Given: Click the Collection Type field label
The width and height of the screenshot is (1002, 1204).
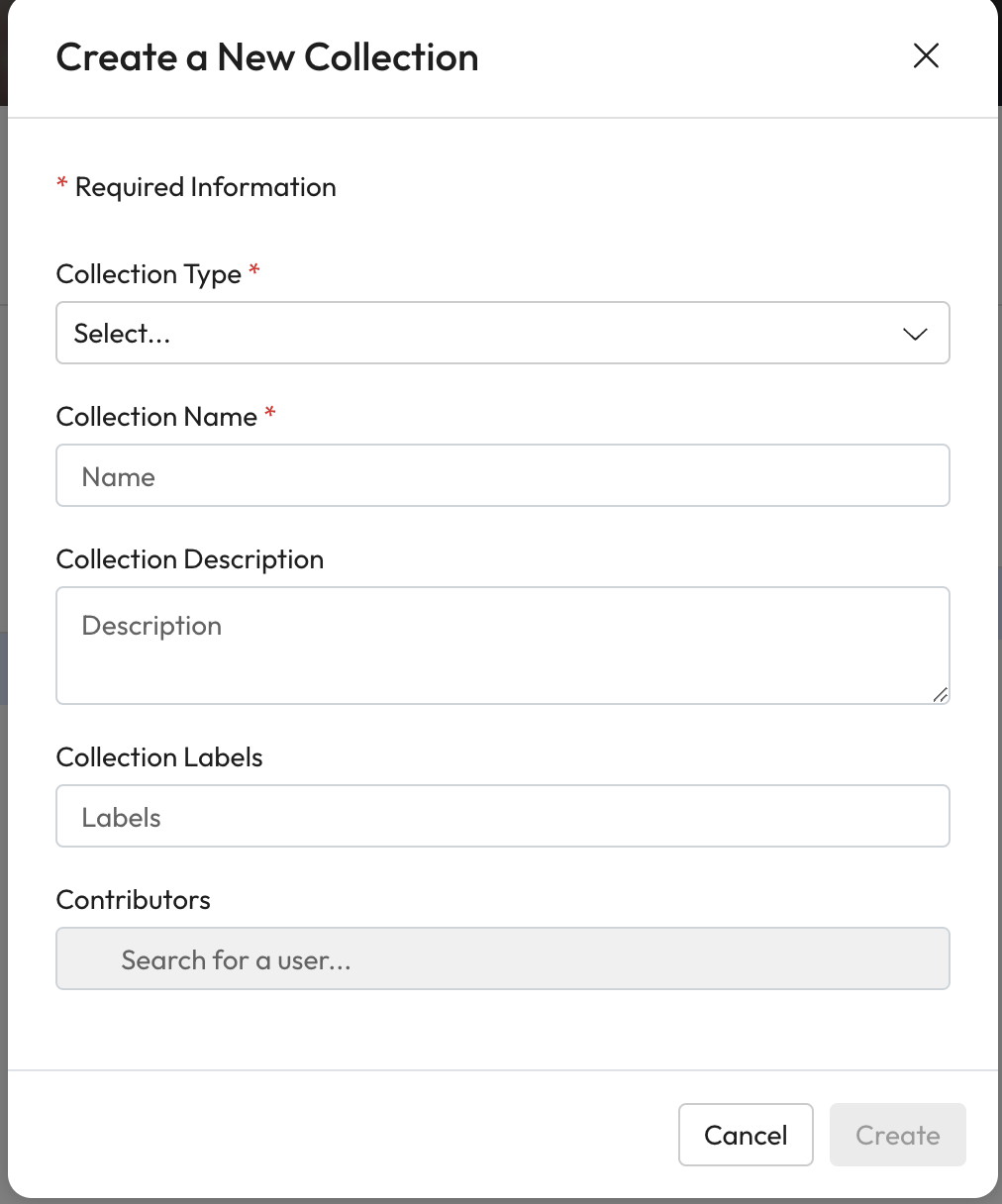Looking at the screenshot, I should [x=149, y=274].
